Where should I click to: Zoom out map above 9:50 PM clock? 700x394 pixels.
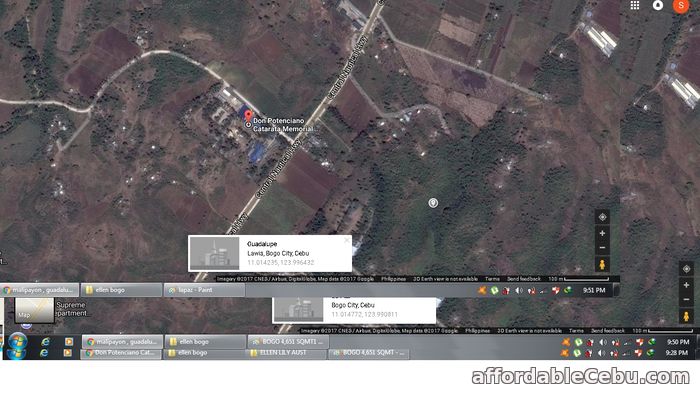coord(687,299)
